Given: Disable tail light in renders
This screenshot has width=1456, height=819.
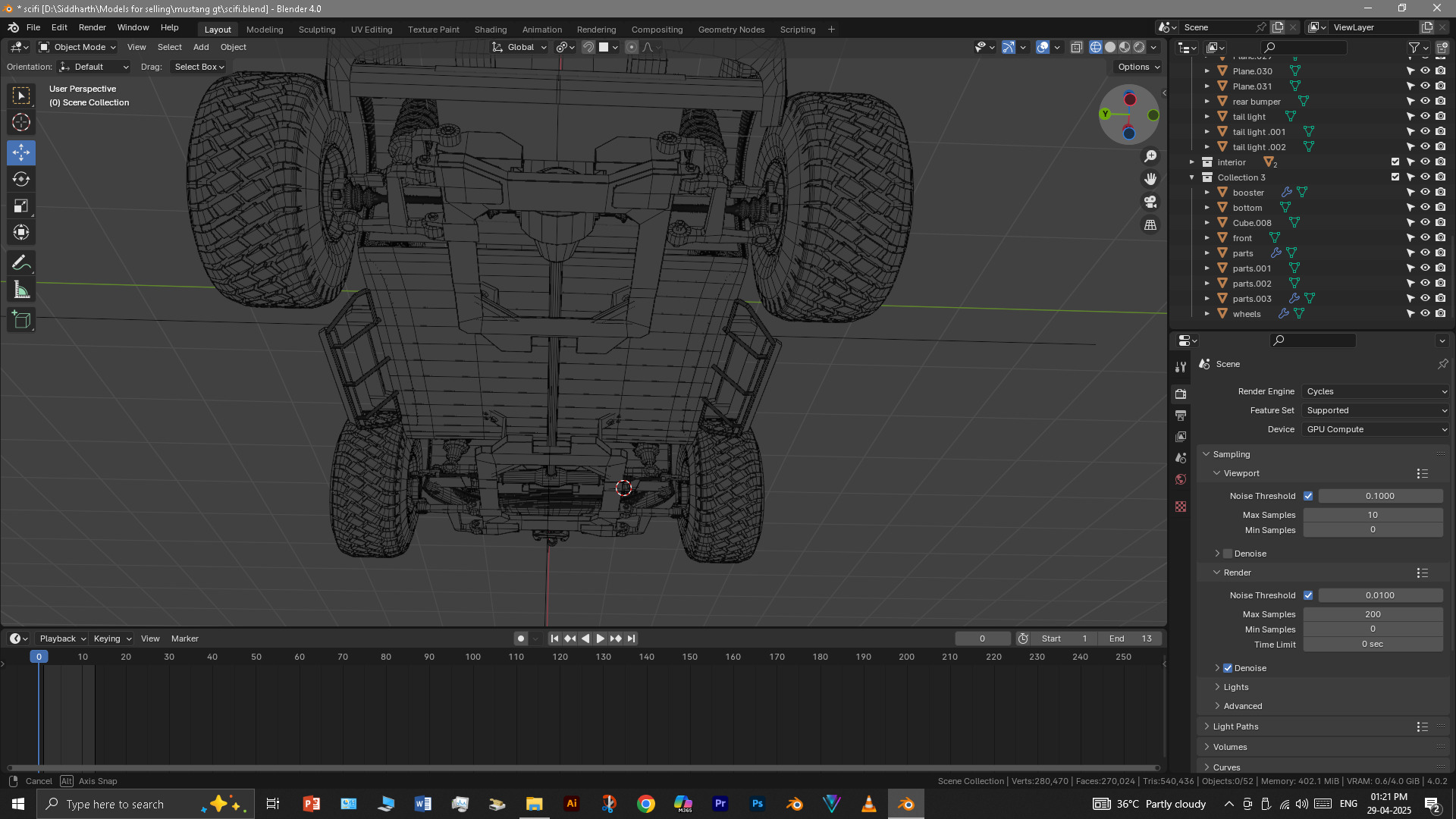Looking at the screenshot, I should click(1440, 116).
